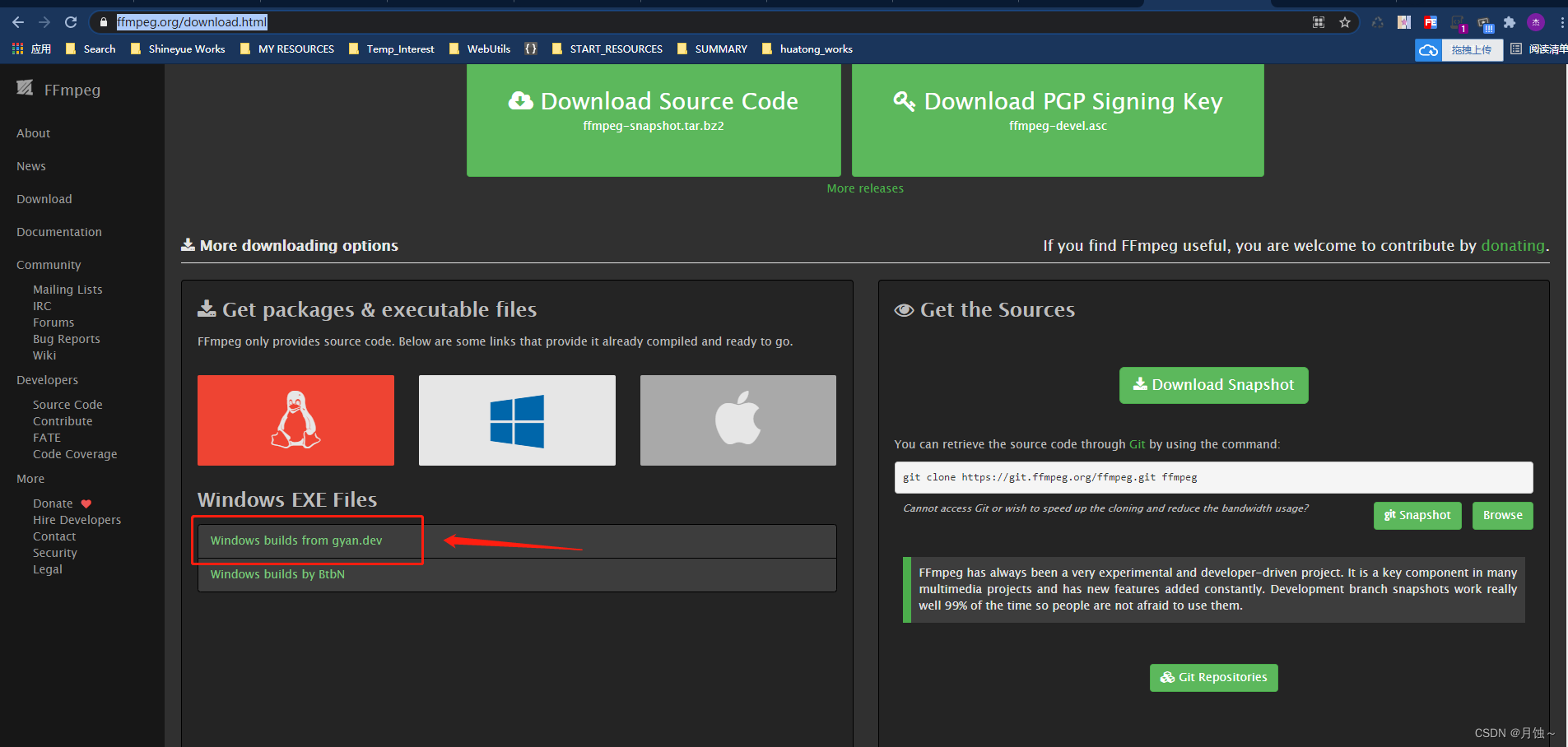The width and height of the screenshot is (1568, 747).
Task: Open the MY RESOURCES bookmarks folder
Action: coord(287,49)
